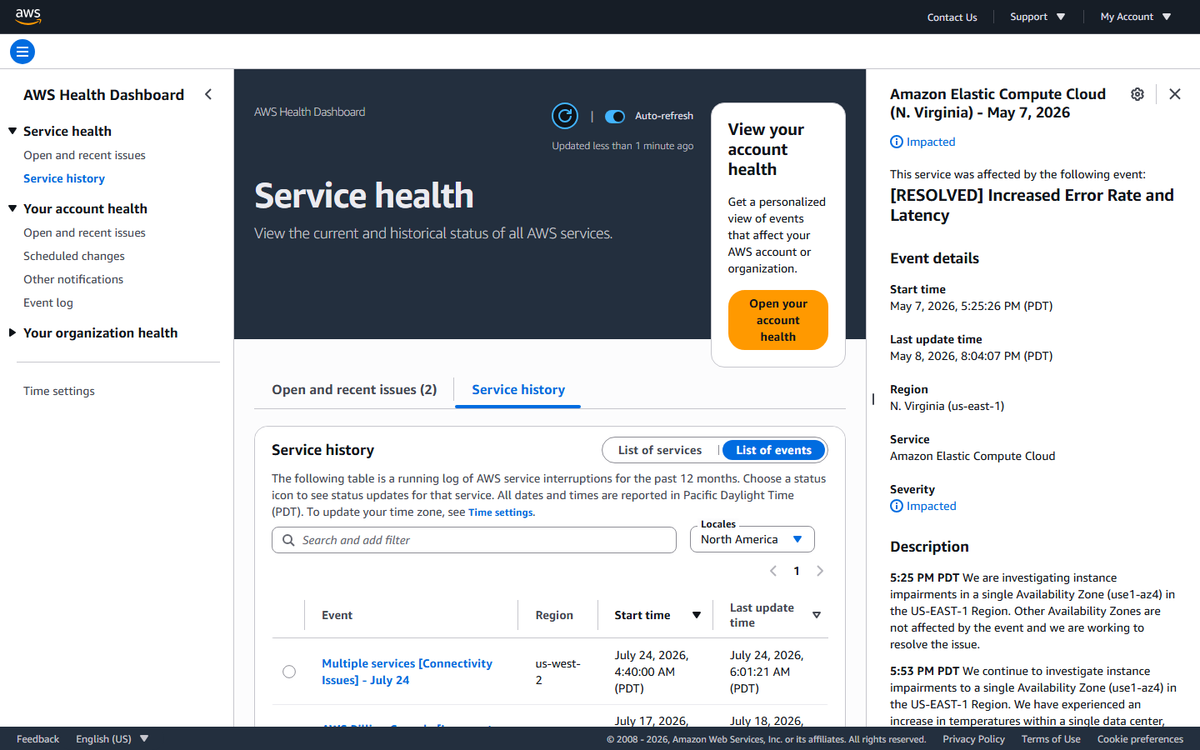The image size is (1200, 750).
Task: Go to the AWS logo home
Action: (x=28, y=16)
